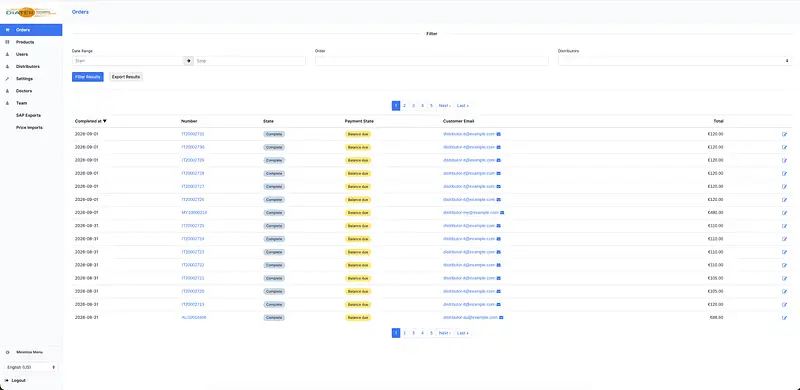This screenshot has height=390, width=800.
Task: Go to page 5 in upper pagination
Action: (431, 106)
